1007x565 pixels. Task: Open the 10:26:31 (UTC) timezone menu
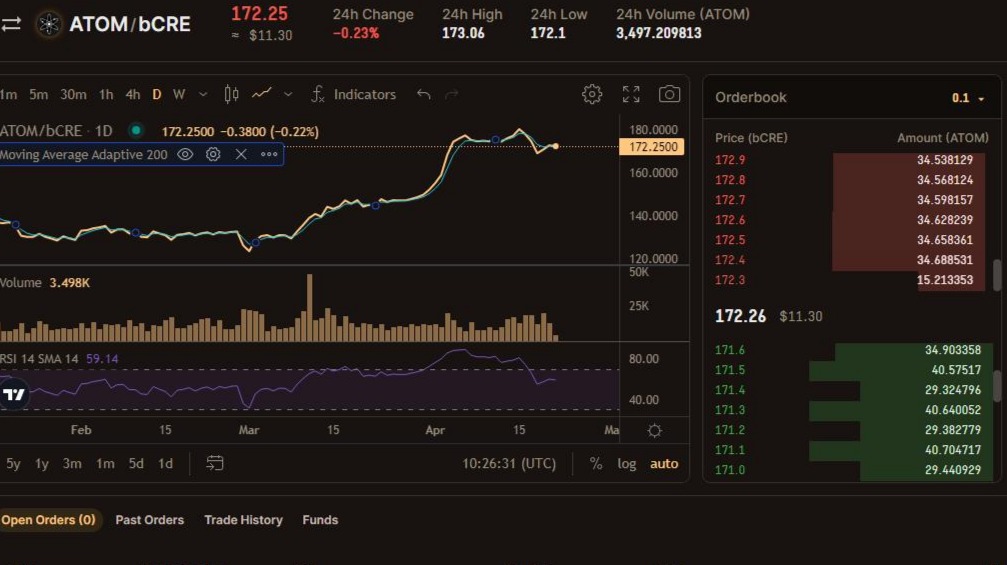coord(509,464)
